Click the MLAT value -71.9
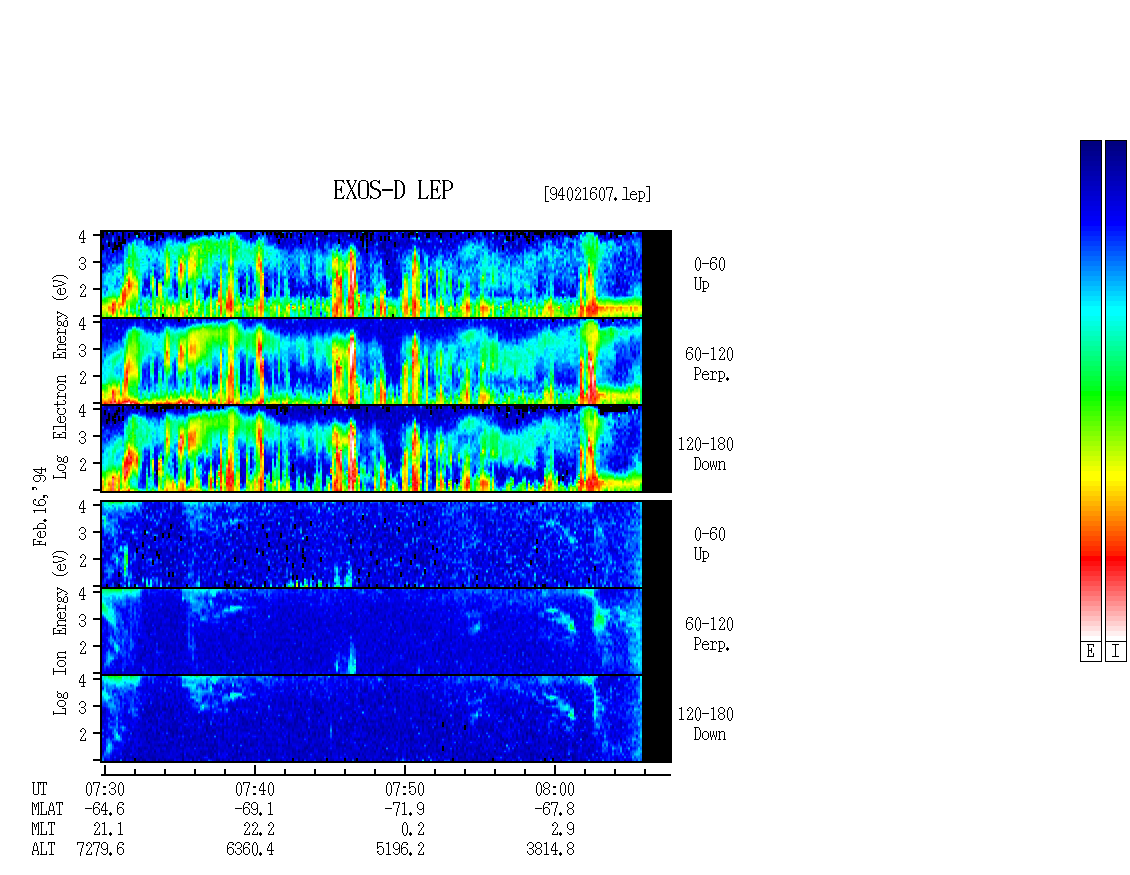The image size is (1130, 875). [x=404, y=809]
